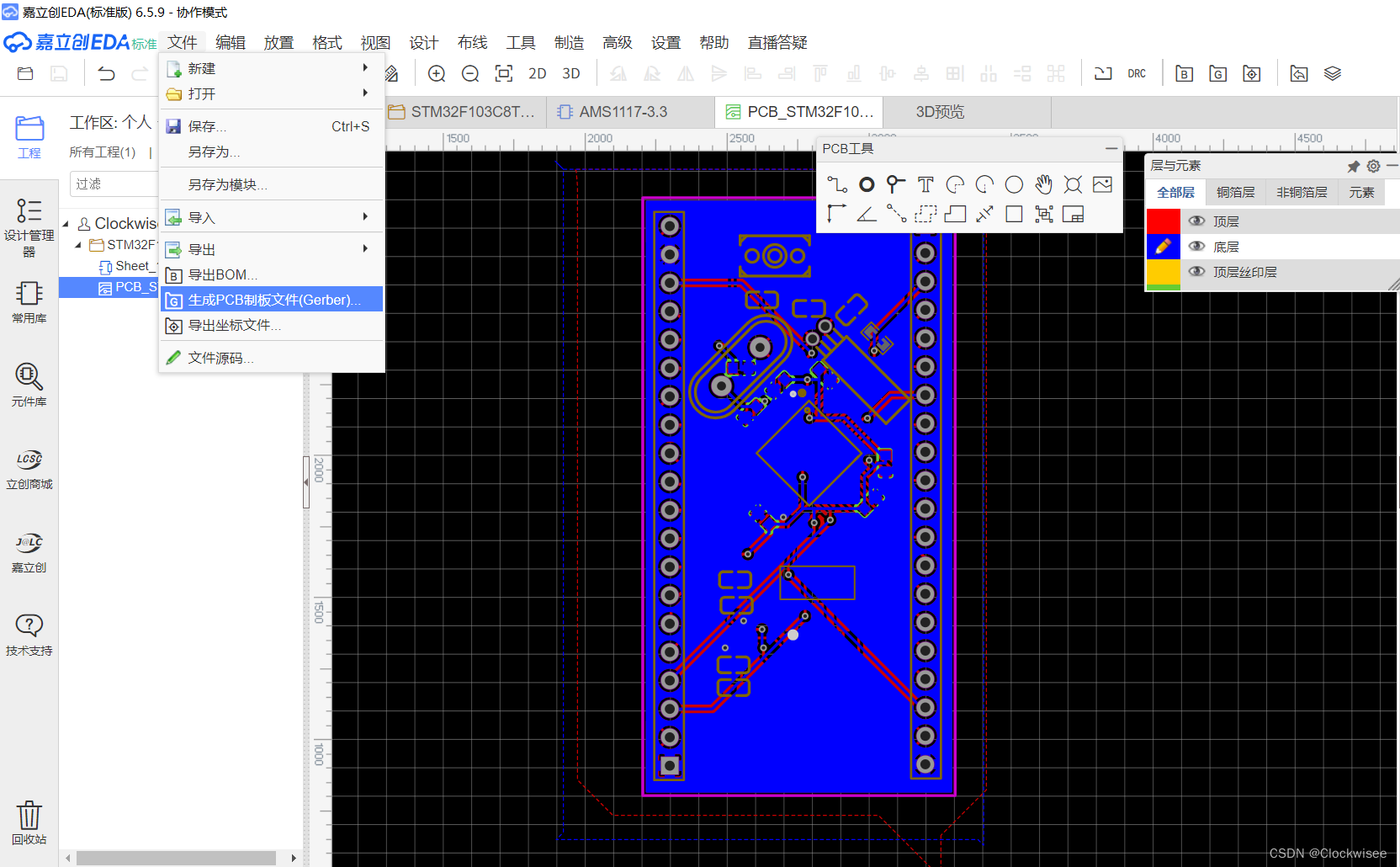Open the 制造 menu

point(569,42)
